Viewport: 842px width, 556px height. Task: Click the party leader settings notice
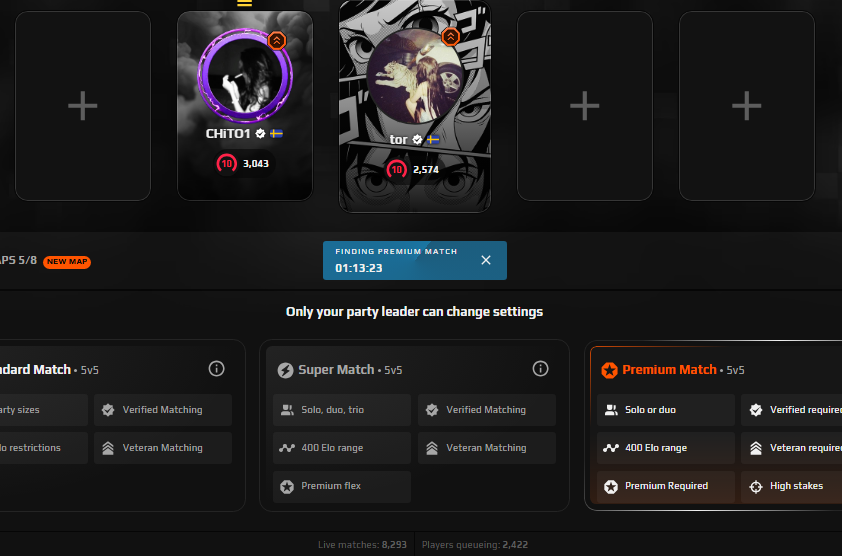click(415, 312)
